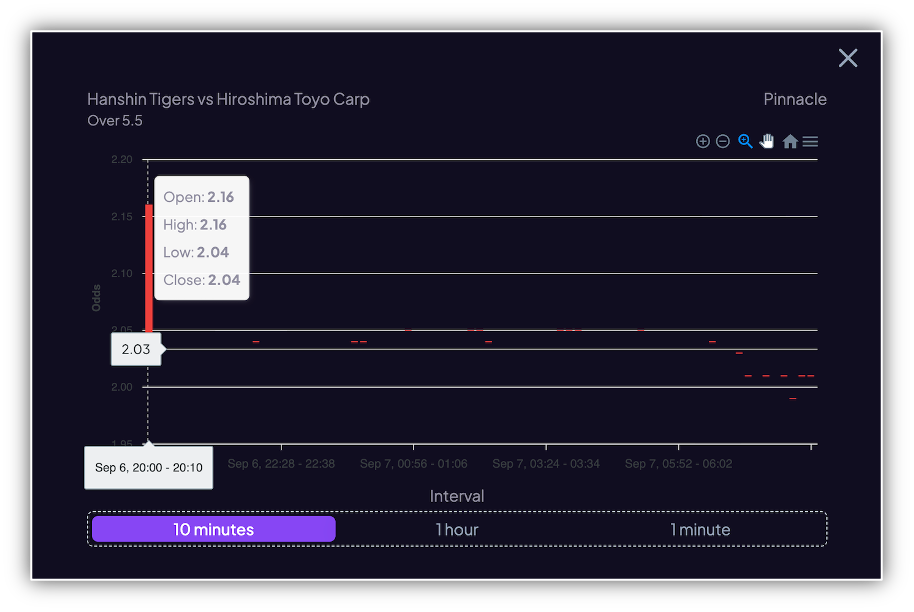Select the 10 minutes interval
Image resolution: width=914 pixels, height=612 pixels.
[212, 529]
